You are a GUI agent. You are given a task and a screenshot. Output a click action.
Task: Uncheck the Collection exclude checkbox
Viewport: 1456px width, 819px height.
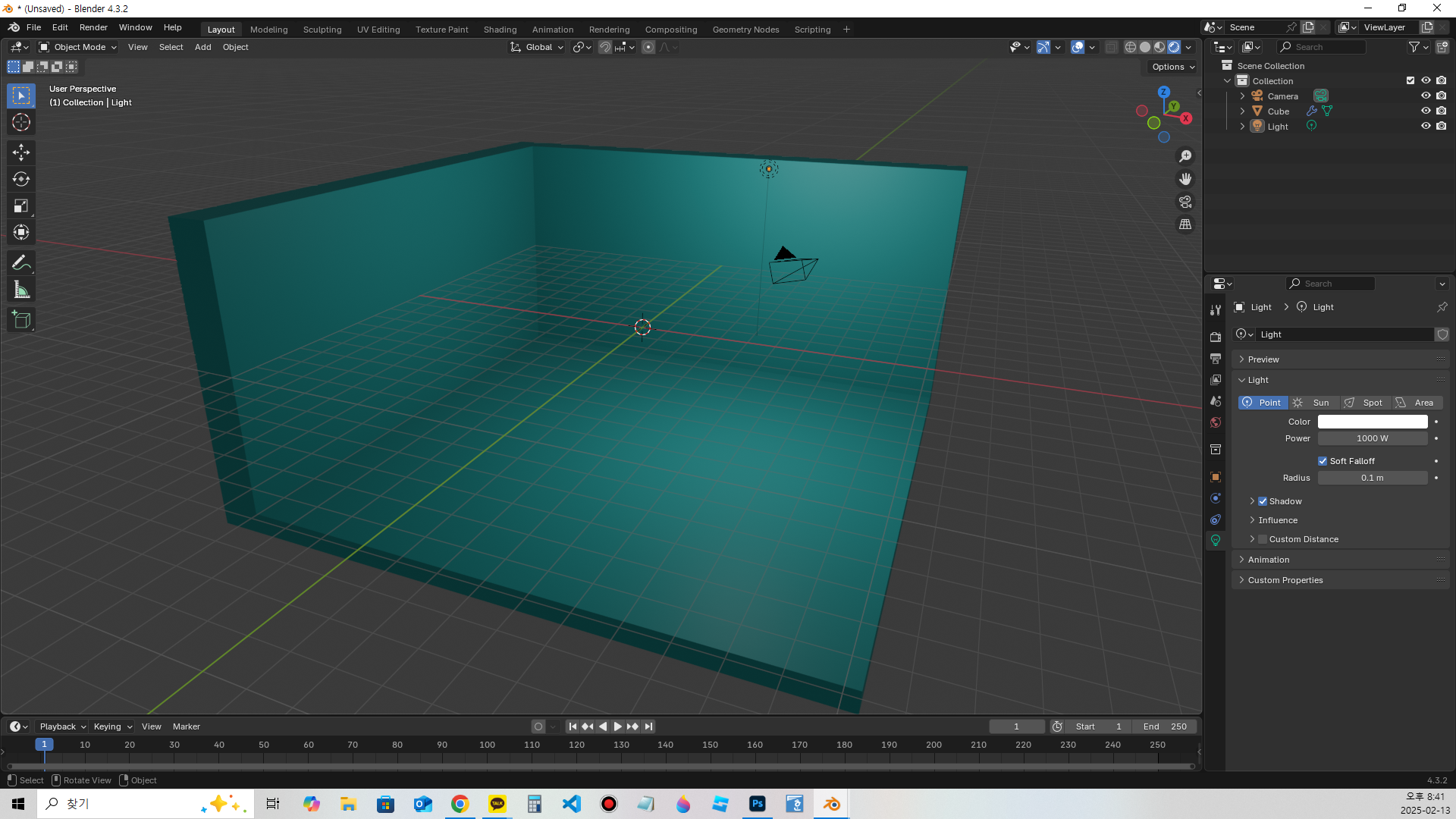tap(1410, 80)
